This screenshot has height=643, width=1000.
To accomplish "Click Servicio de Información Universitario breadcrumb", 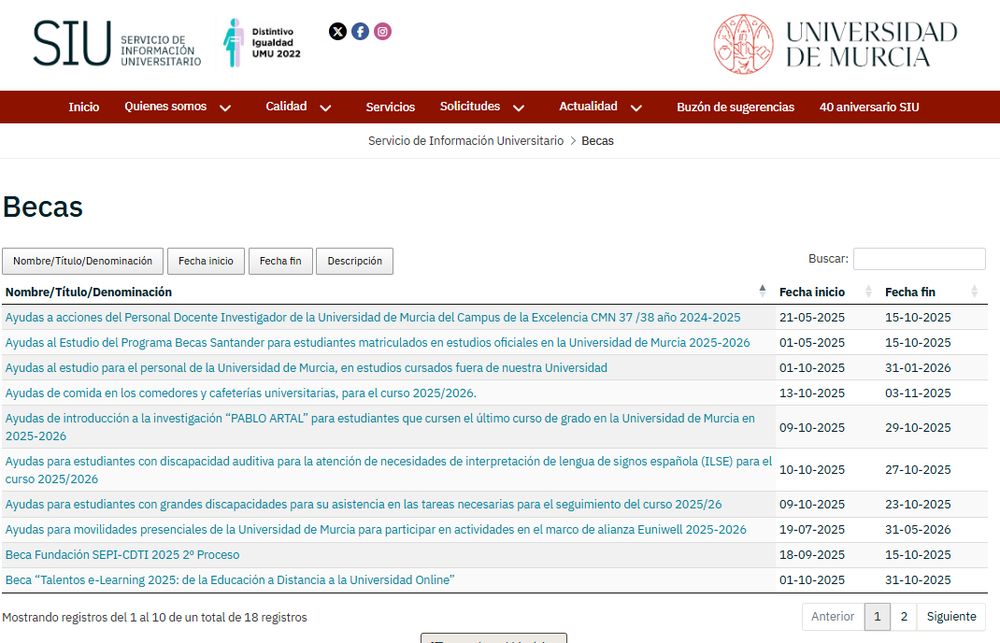I will point(466,140).
